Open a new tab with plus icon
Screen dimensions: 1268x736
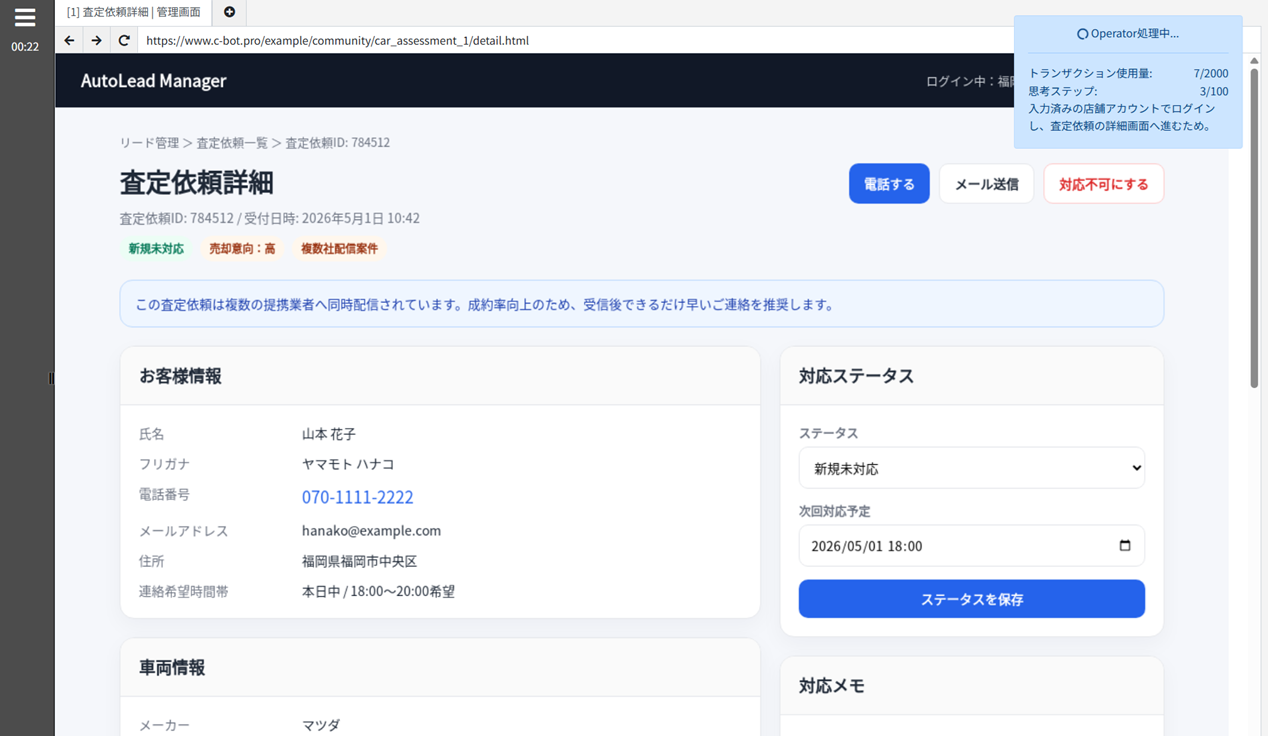coord(229,12)
